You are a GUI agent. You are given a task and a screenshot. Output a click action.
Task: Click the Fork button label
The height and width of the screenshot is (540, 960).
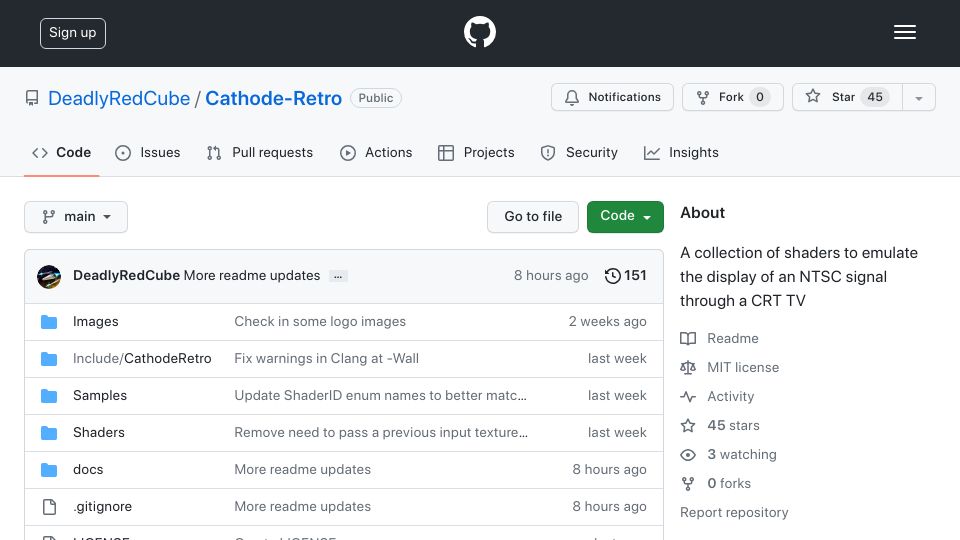click(731, 97)
